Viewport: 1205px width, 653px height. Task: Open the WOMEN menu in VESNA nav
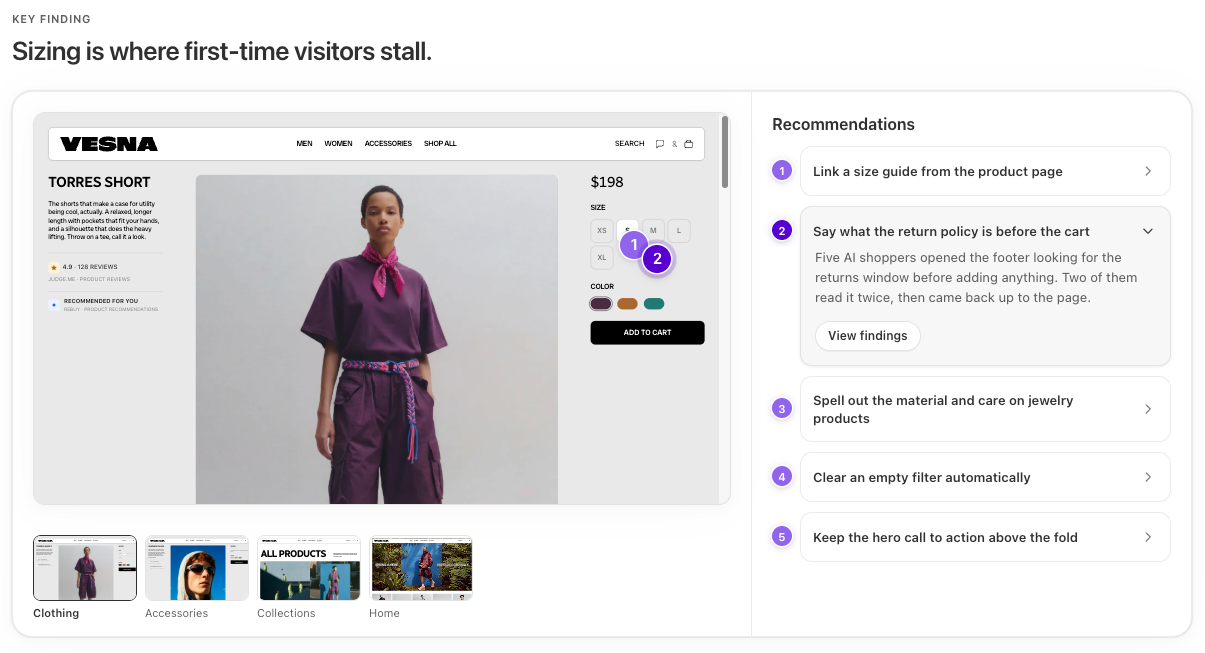click(x=338, y=144)
